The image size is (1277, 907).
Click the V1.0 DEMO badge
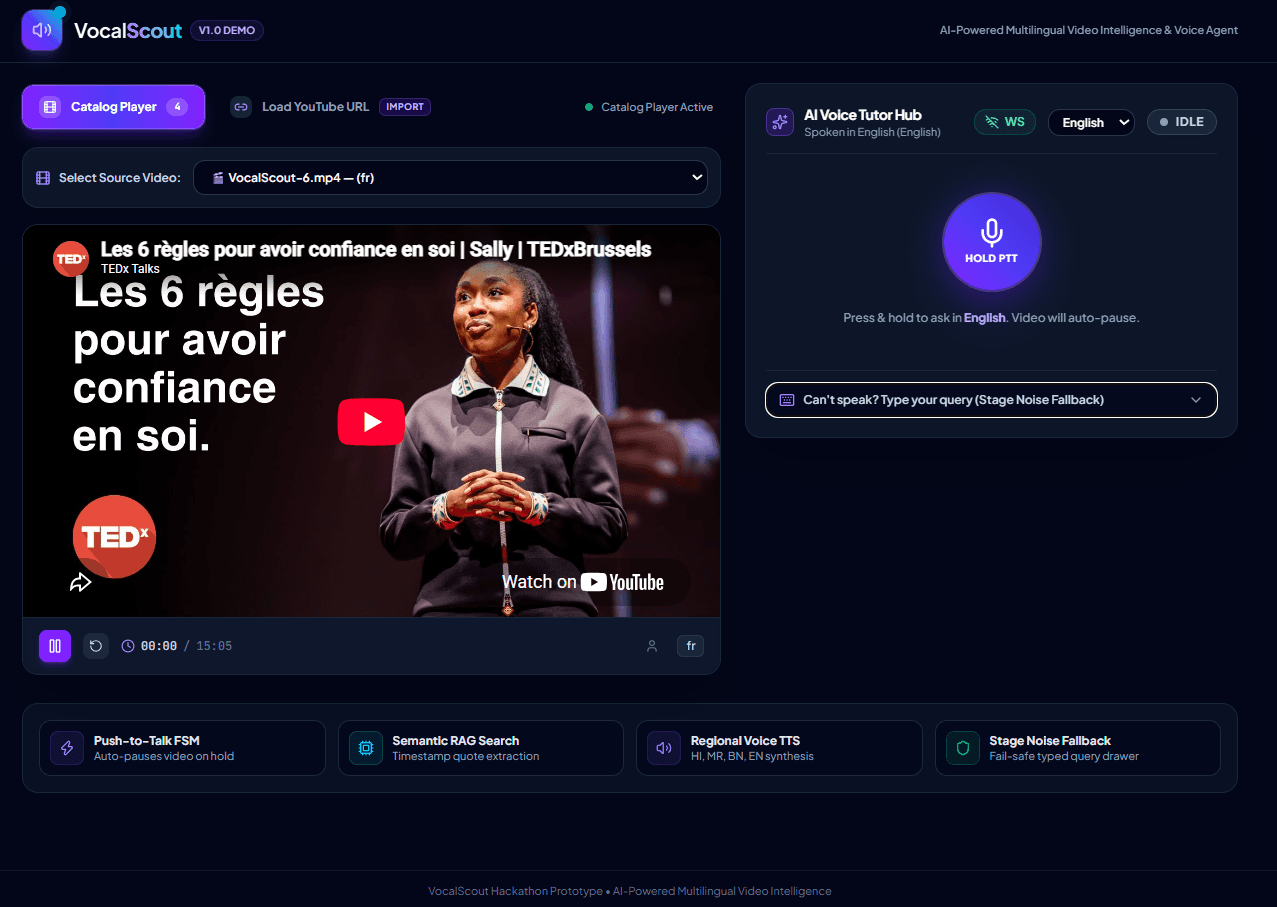click(x=227, y=30)
